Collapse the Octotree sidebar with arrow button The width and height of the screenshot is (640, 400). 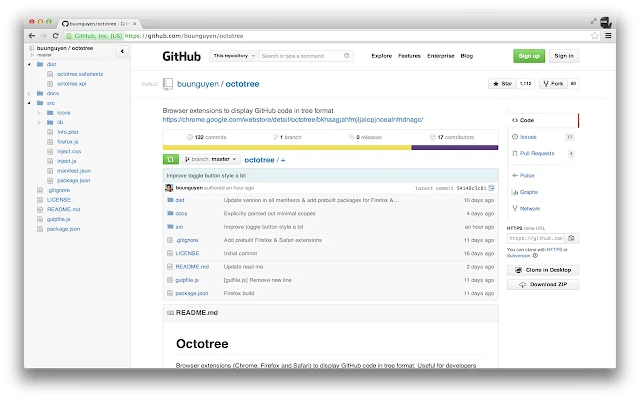pyautogui.click(x=122, y=51)
